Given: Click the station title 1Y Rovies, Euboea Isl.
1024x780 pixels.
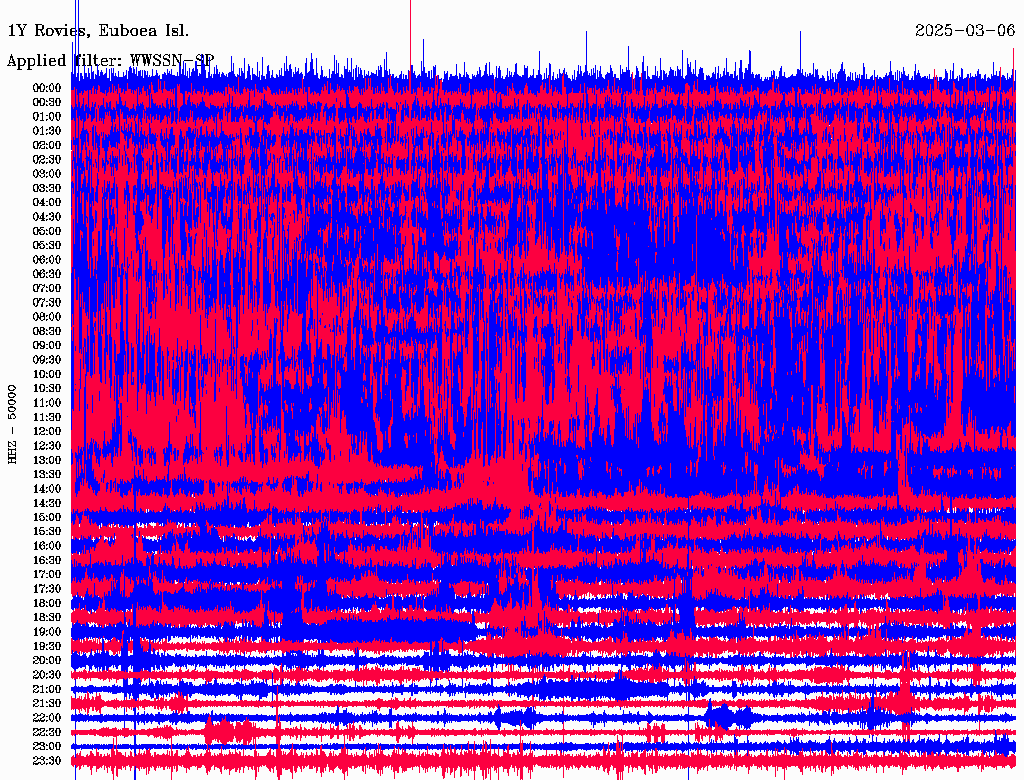Looking at the screenshot, I should point(98,31).
